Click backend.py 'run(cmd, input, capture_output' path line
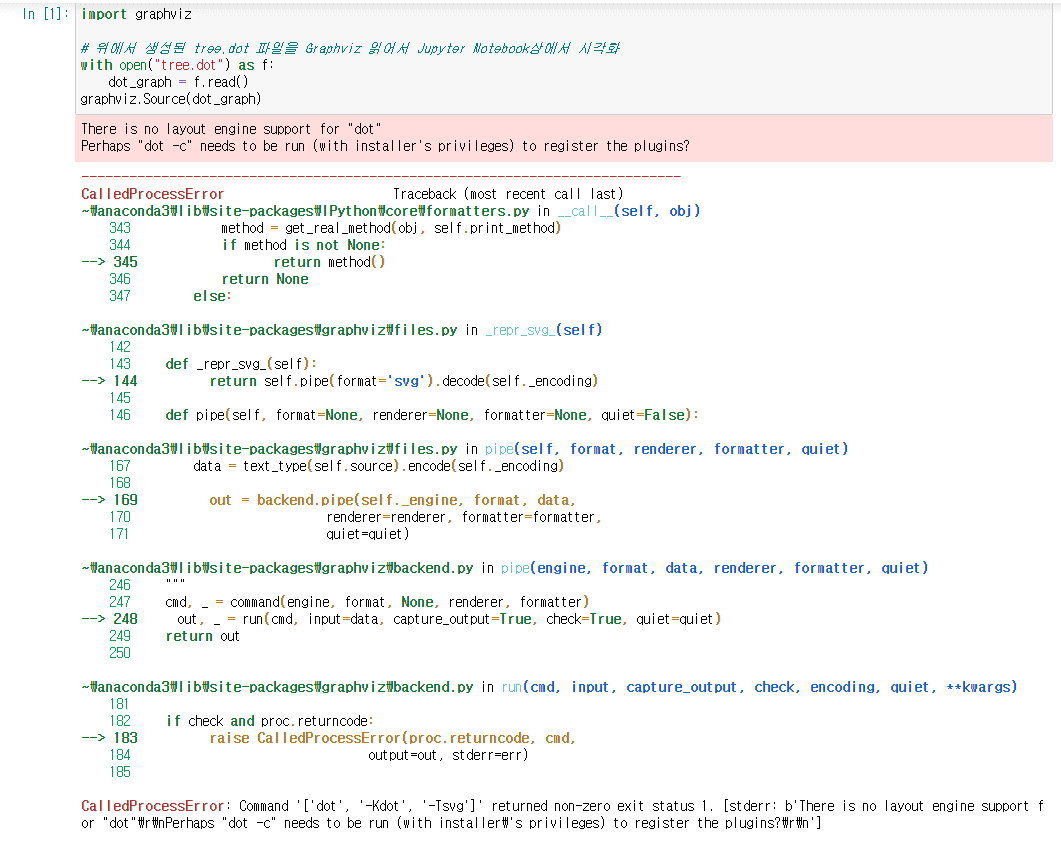 pyautogui.click(x=549, y=687)
